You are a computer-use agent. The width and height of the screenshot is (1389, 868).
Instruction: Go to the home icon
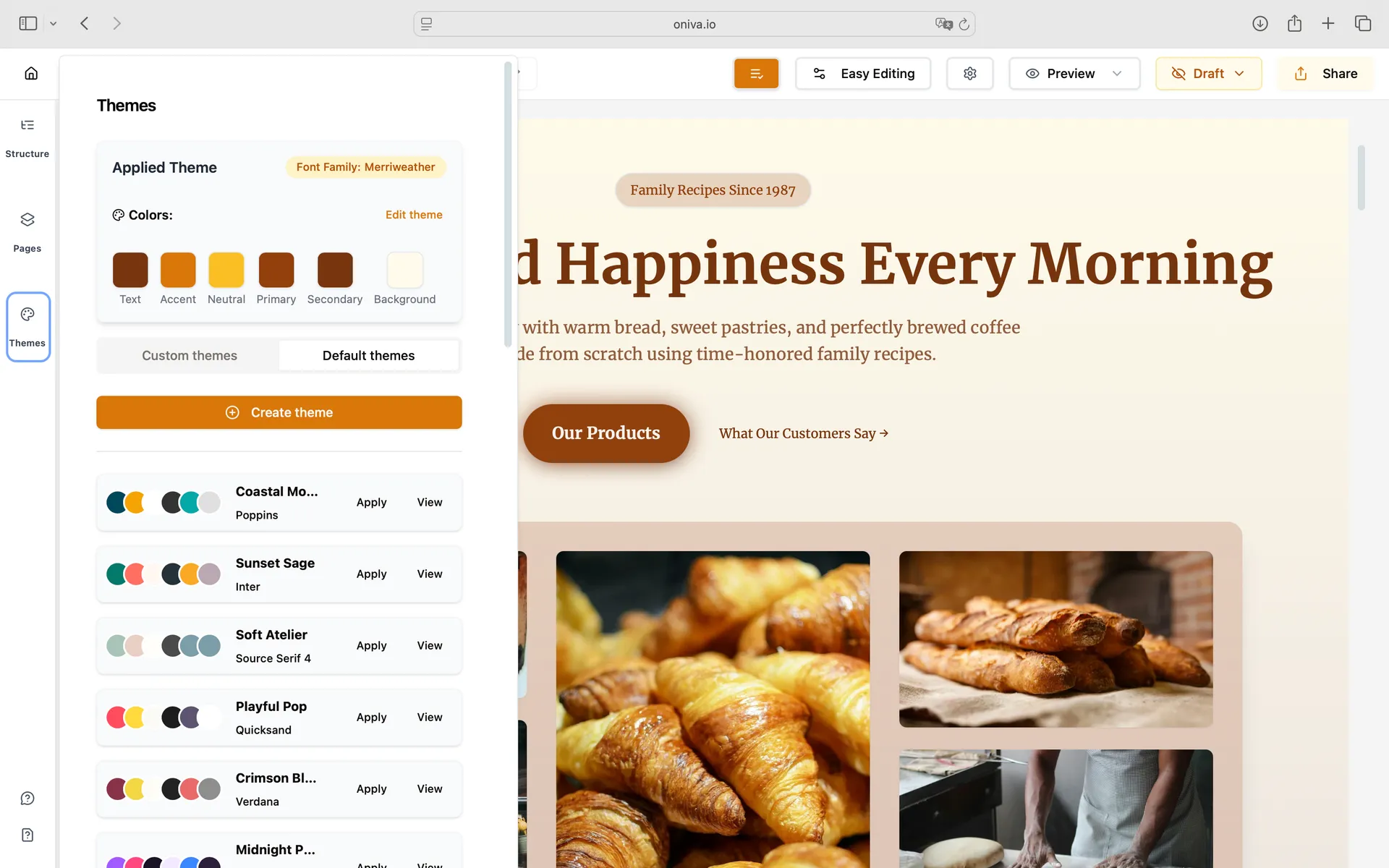[31, 73]
